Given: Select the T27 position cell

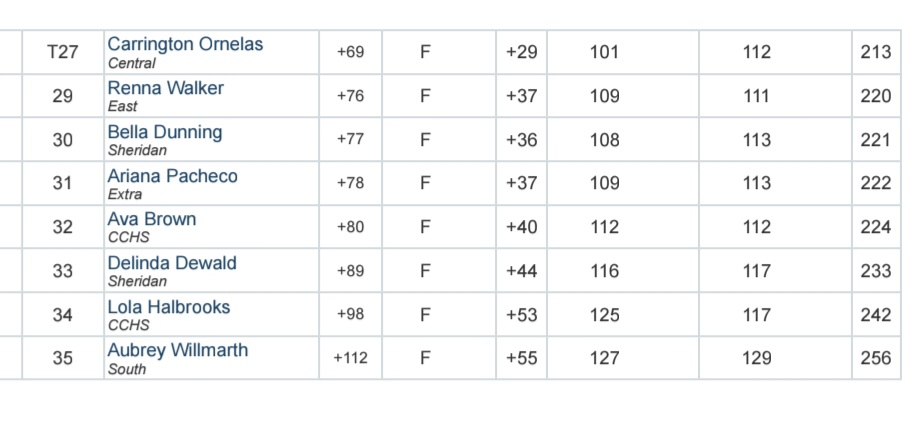Looking at the screenshot, I should click(63, 52).
